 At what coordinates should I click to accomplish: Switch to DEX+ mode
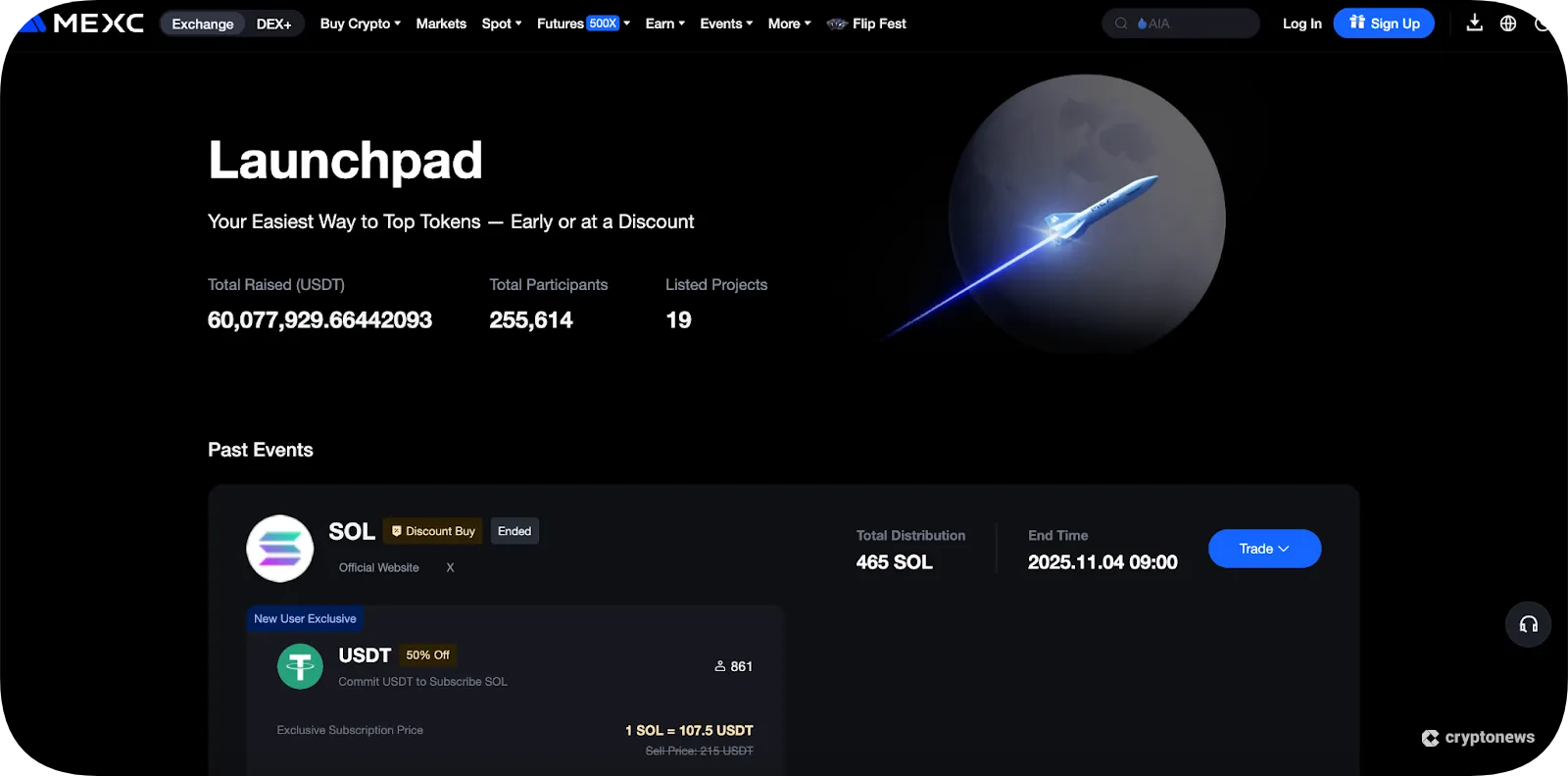tap(274, 24)
